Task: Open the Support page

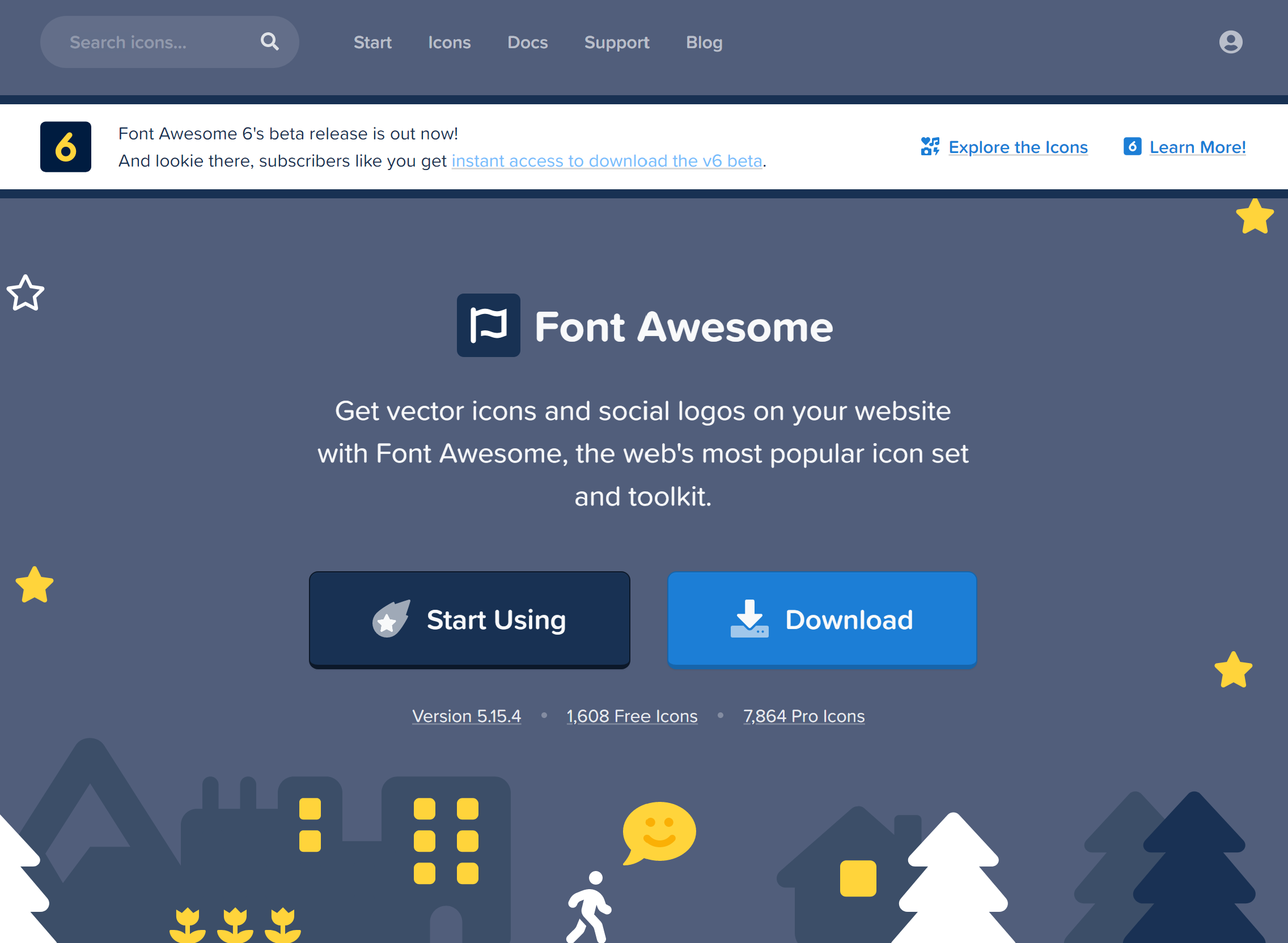Action: tap(617, 43)
